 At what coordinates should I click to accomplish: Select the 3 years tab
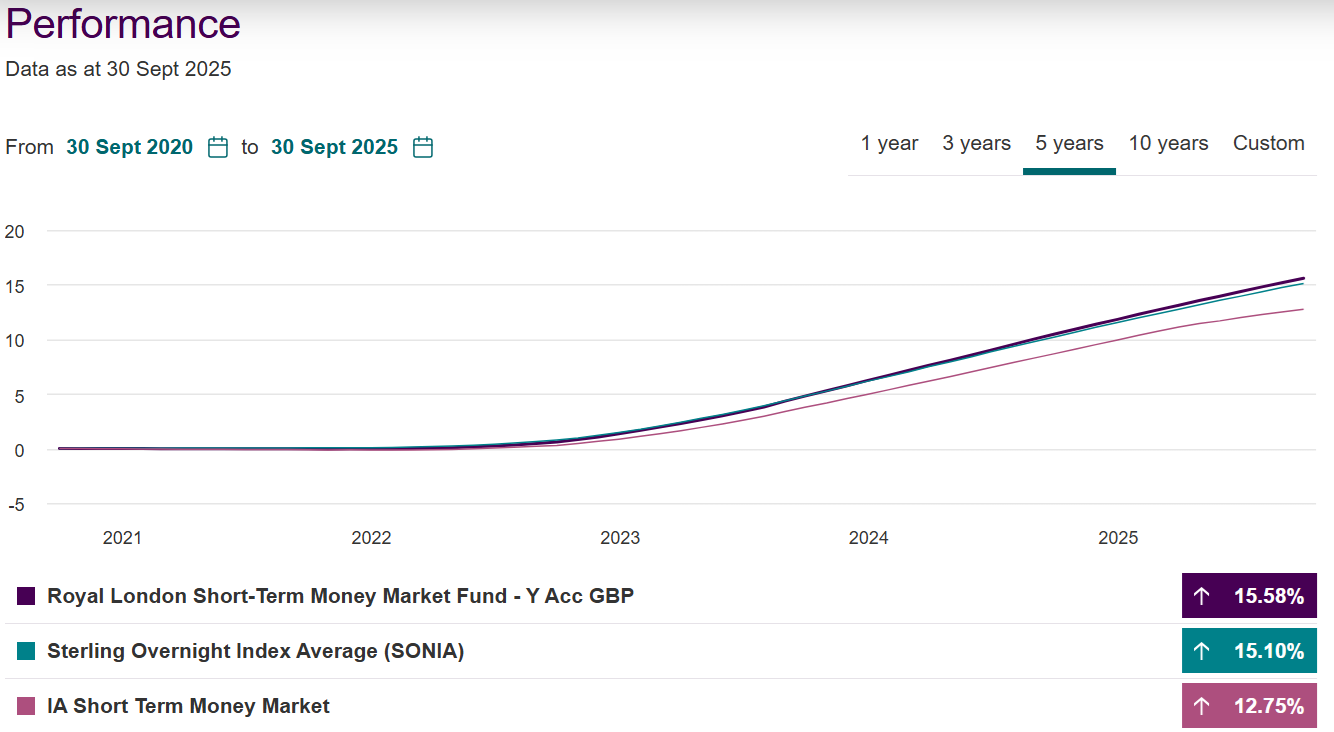976,144
